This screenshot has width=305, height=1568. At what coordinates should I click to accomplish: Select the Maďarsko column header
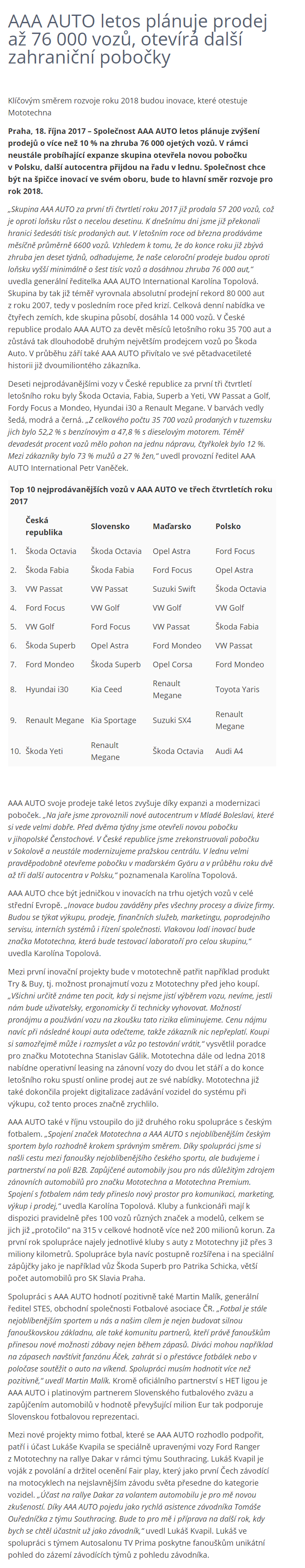pos(172,526)
